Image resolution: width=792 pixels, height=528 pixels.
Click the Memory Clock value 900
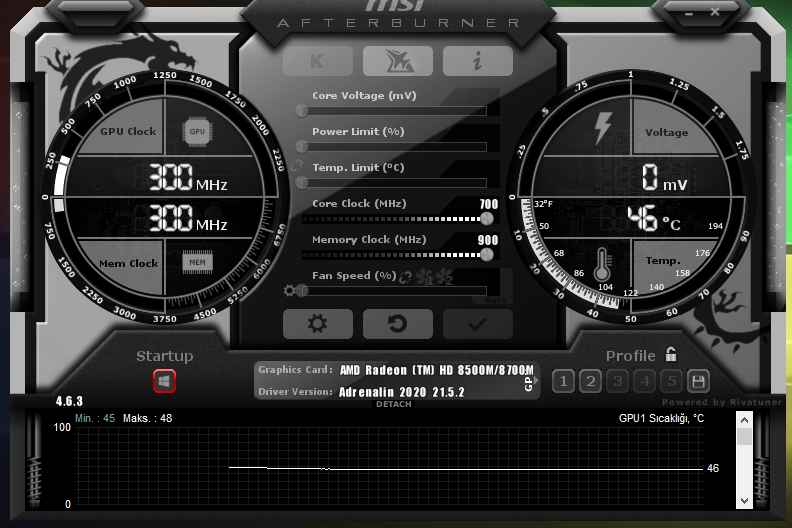pos(488,240)
